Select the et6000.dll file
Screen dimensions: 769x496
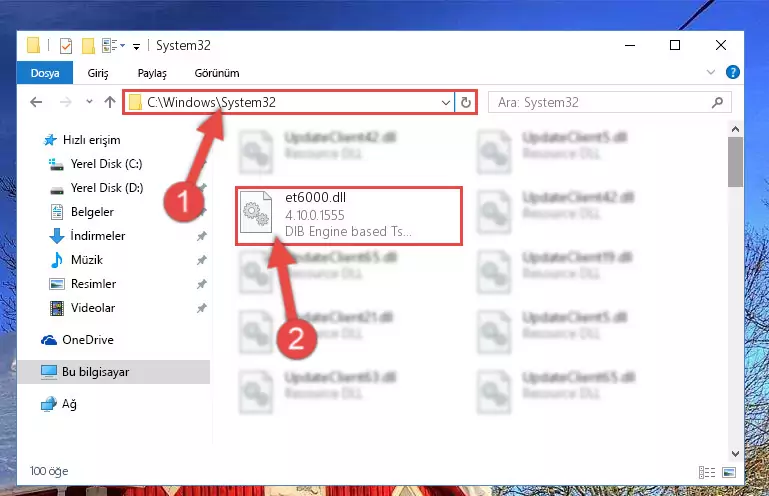pos(349,215)
